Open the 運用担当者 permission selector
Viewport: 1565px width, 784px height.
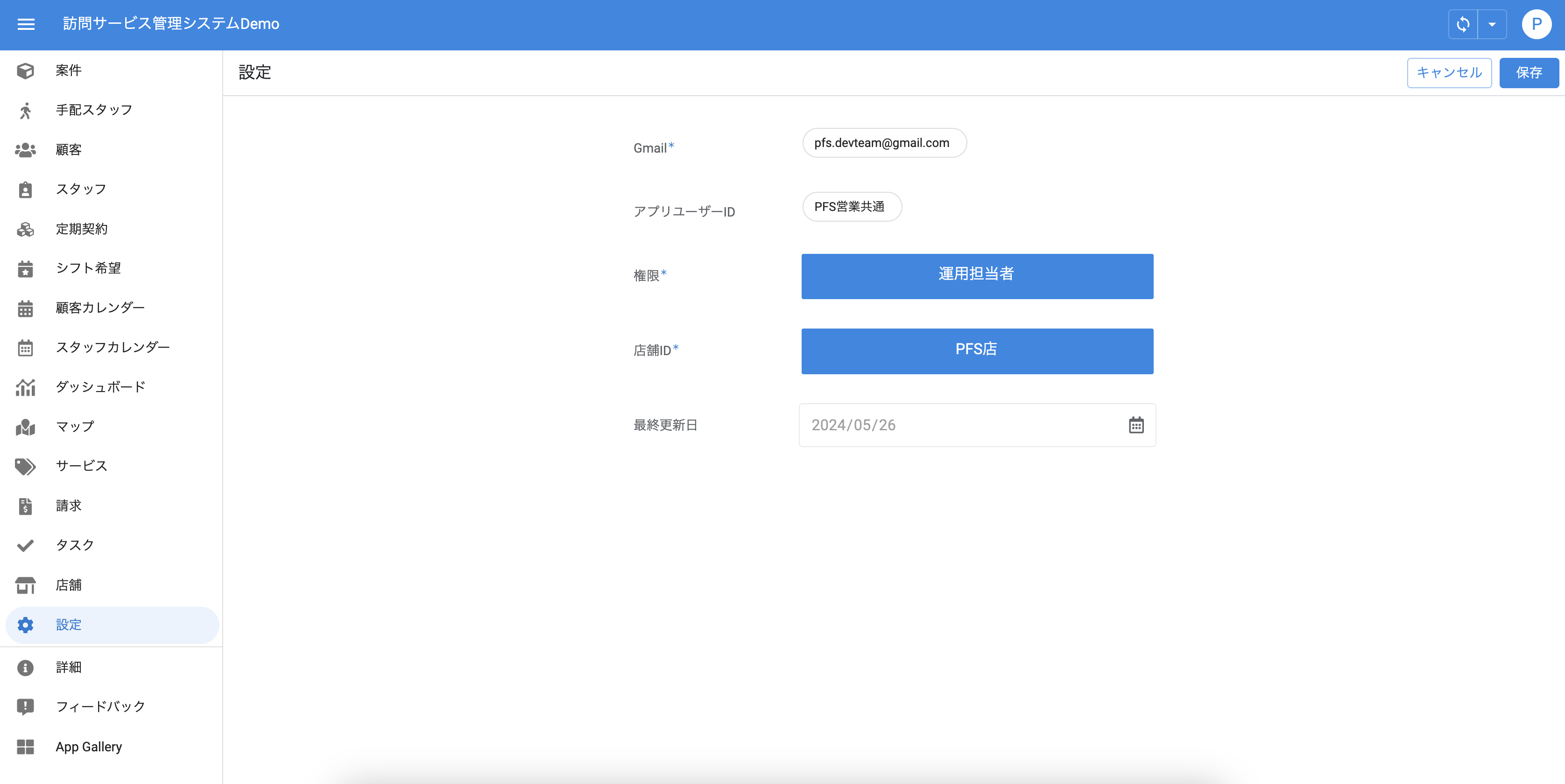point(977,276)
